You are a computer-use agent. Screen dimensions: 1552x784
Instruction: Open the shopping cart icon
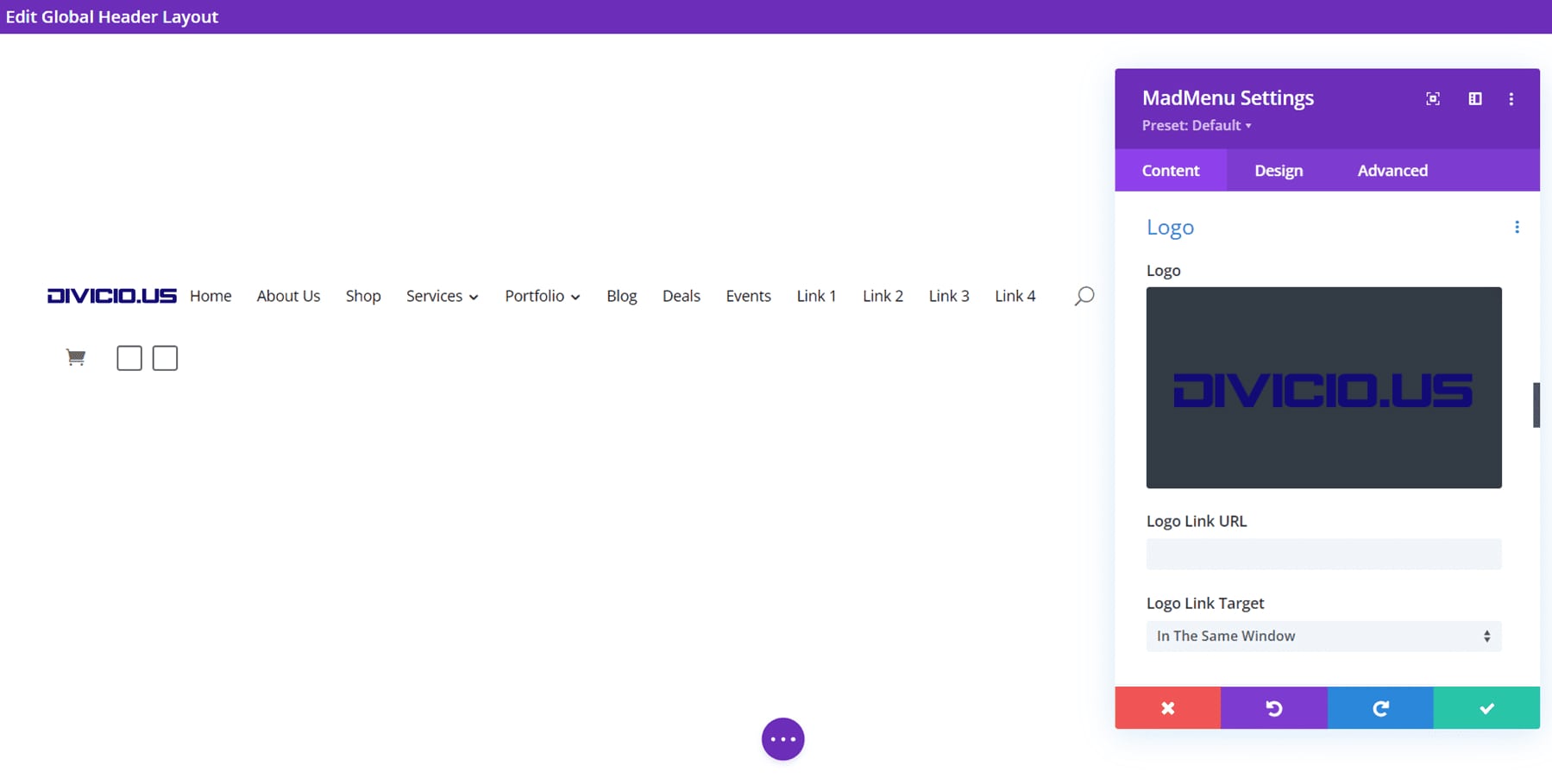[76, 357]
